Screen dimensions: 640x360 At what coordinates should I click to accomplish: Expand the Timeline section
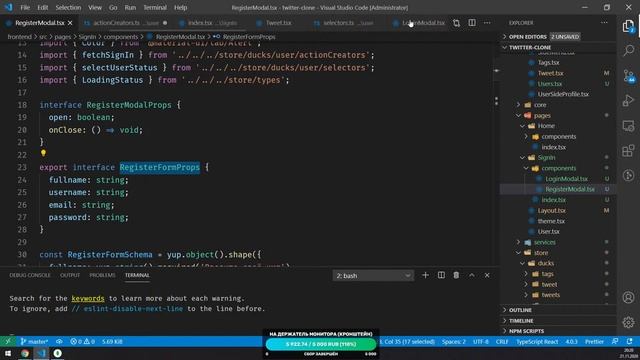tap(558, 321)
